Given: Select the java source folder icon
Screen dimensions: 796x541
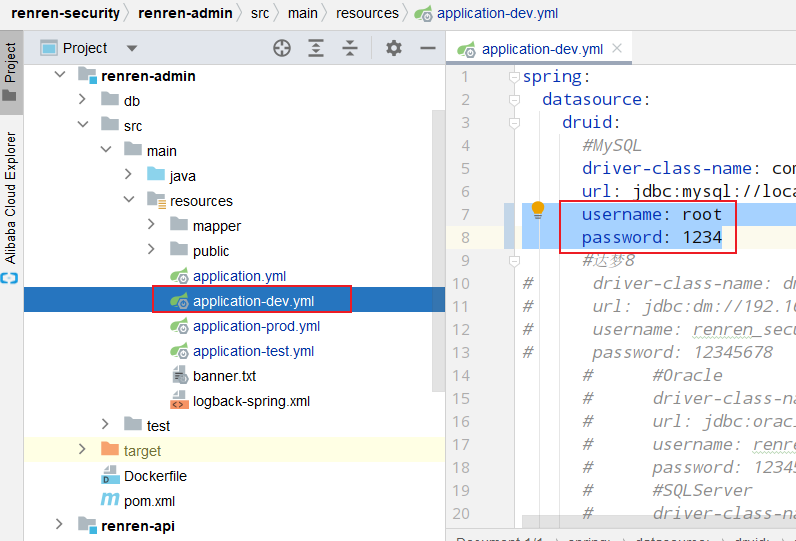Looking at the screenshot, I should click(x=156, y=174).
